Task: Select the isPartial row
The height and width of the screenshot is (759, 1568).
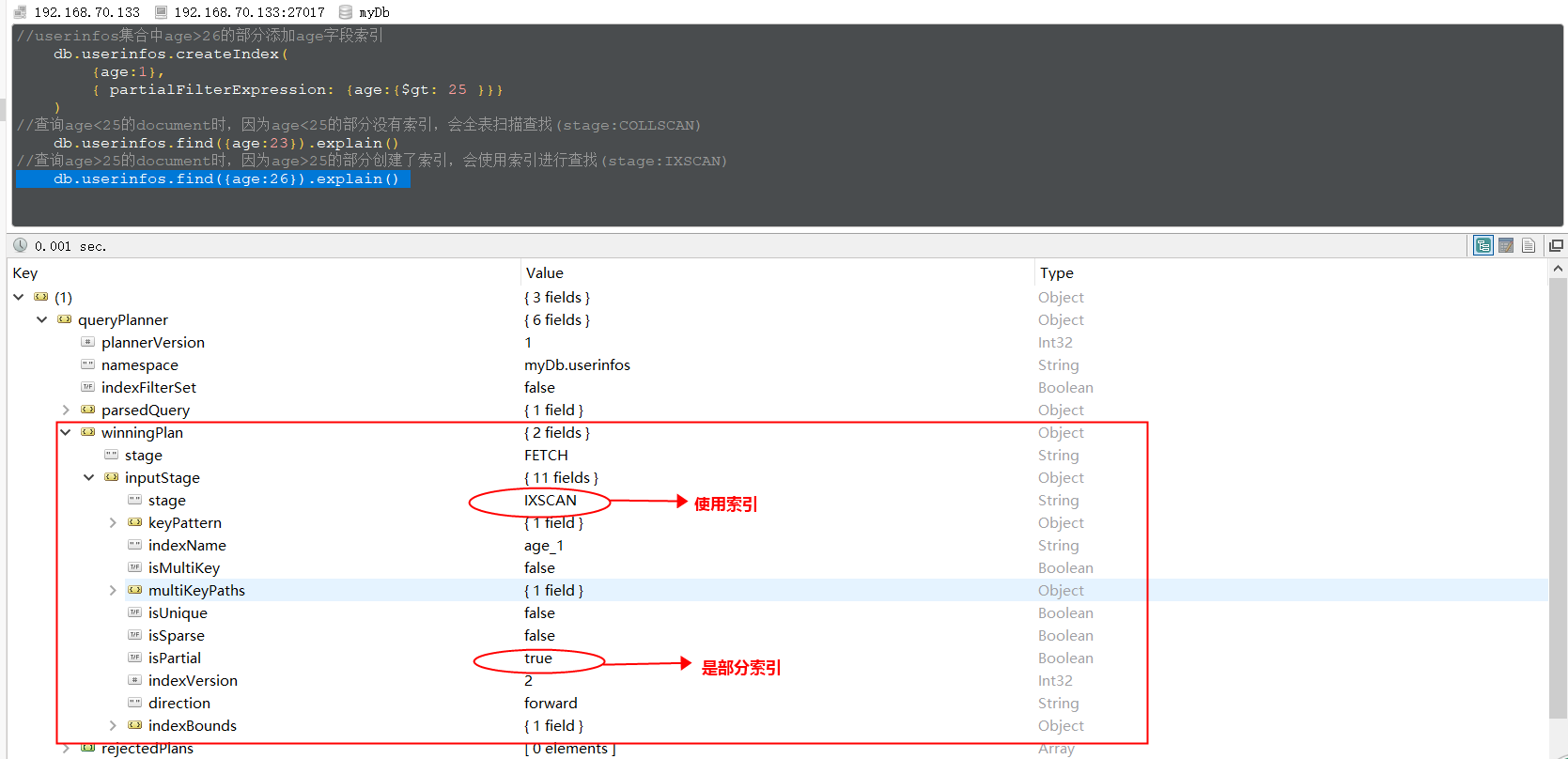Action: click(175, 658)
